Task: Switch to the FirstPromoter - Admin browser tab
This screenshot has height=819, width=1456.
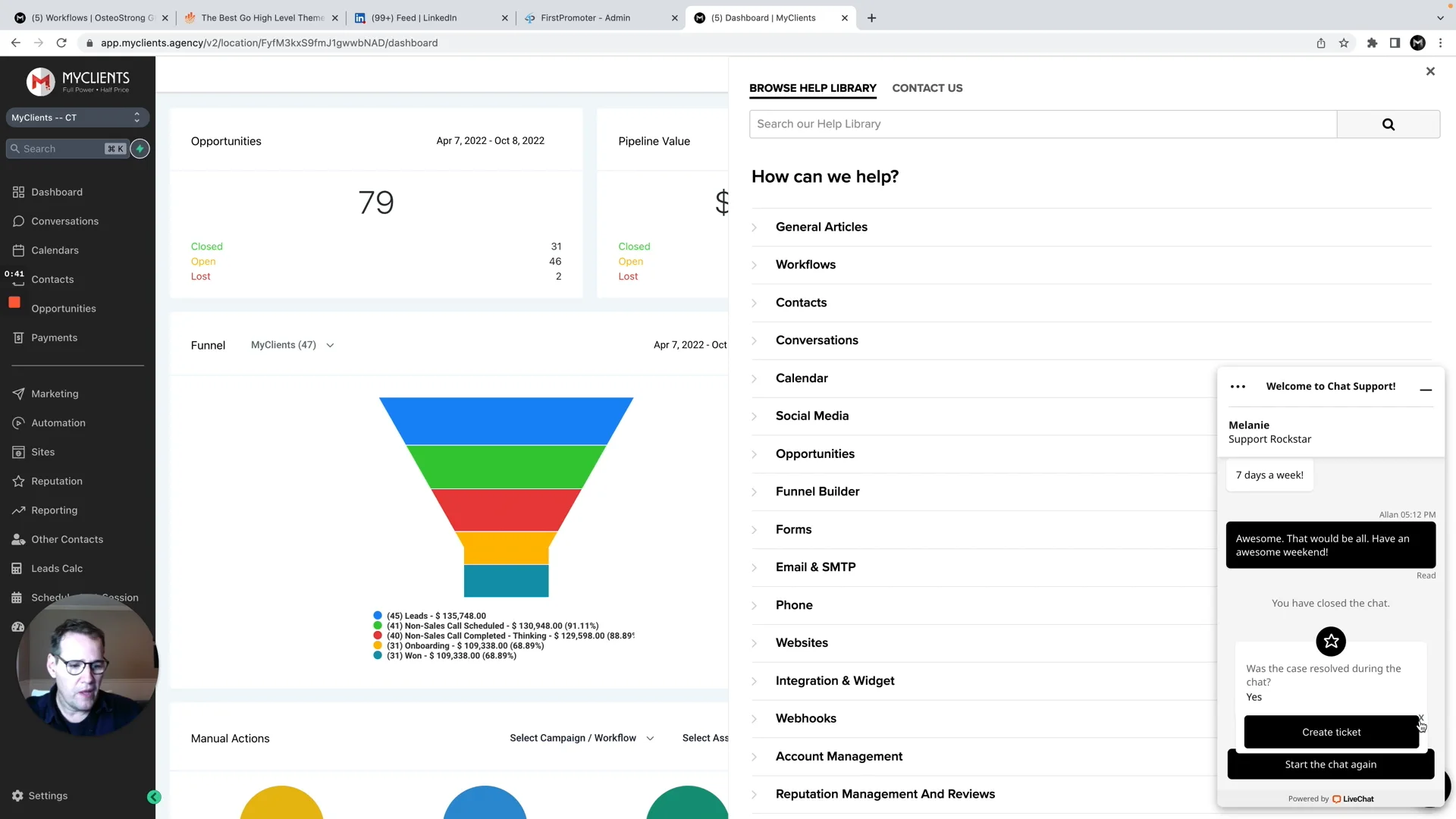Action: point(600,17)
